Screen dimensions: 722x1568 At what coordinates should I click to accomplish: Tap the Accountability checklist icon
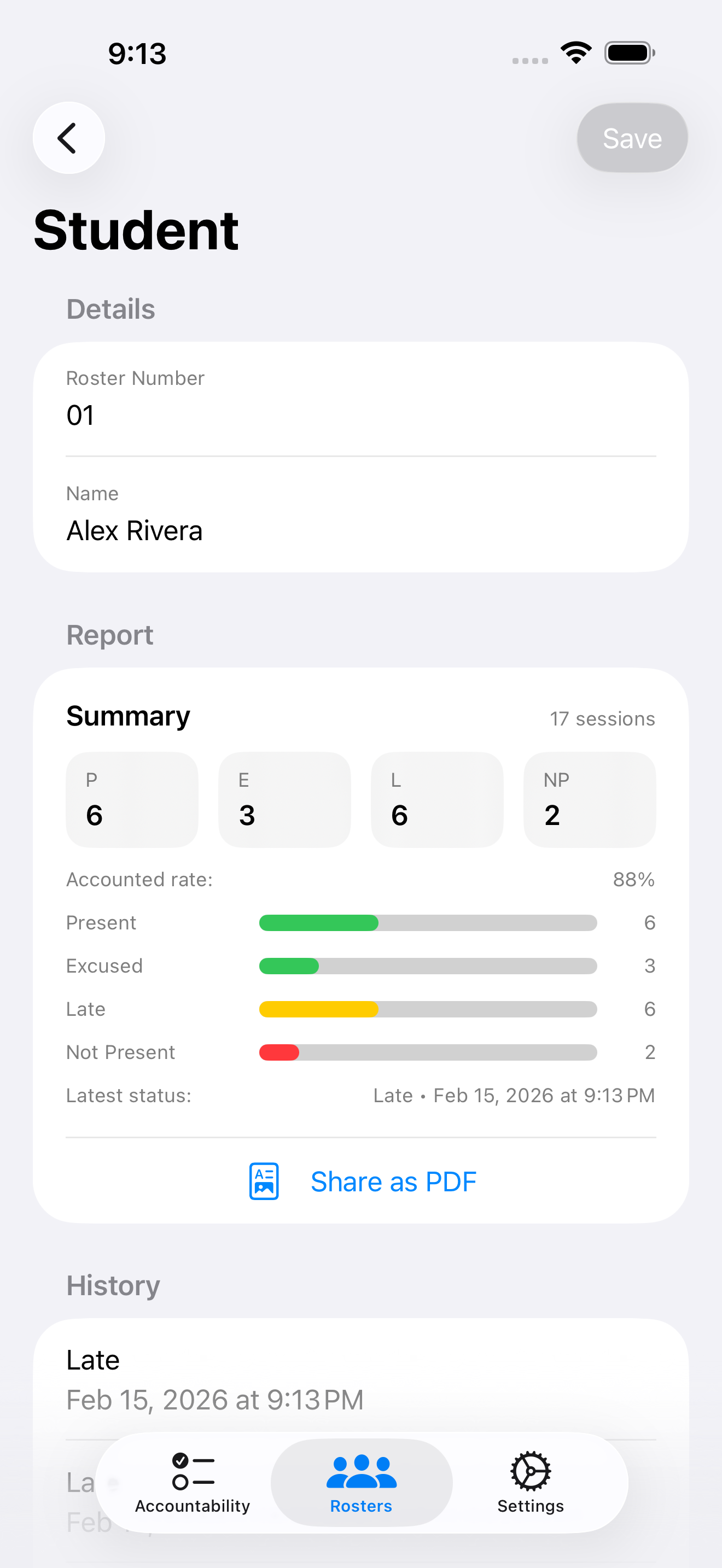coord(193,1471)
